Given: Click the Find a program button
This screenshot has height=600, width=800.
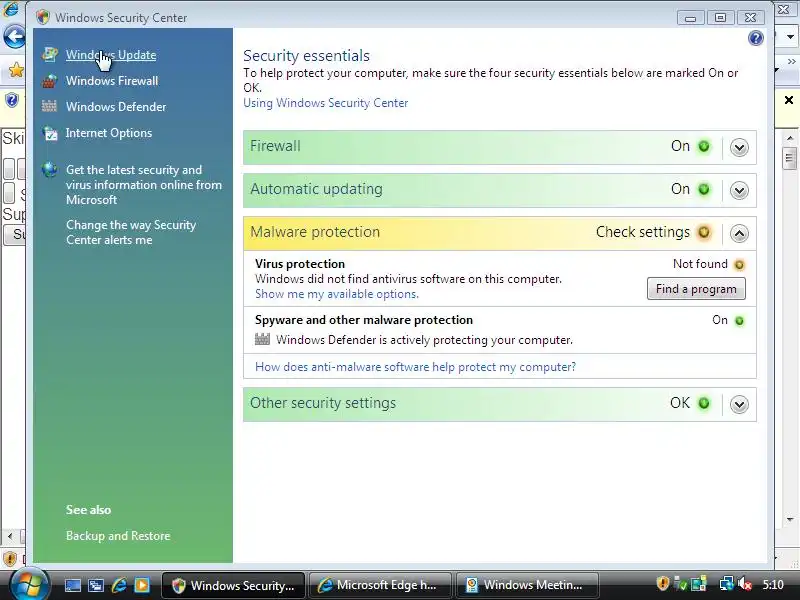Looking at the screenshot, I should (696, 289).
